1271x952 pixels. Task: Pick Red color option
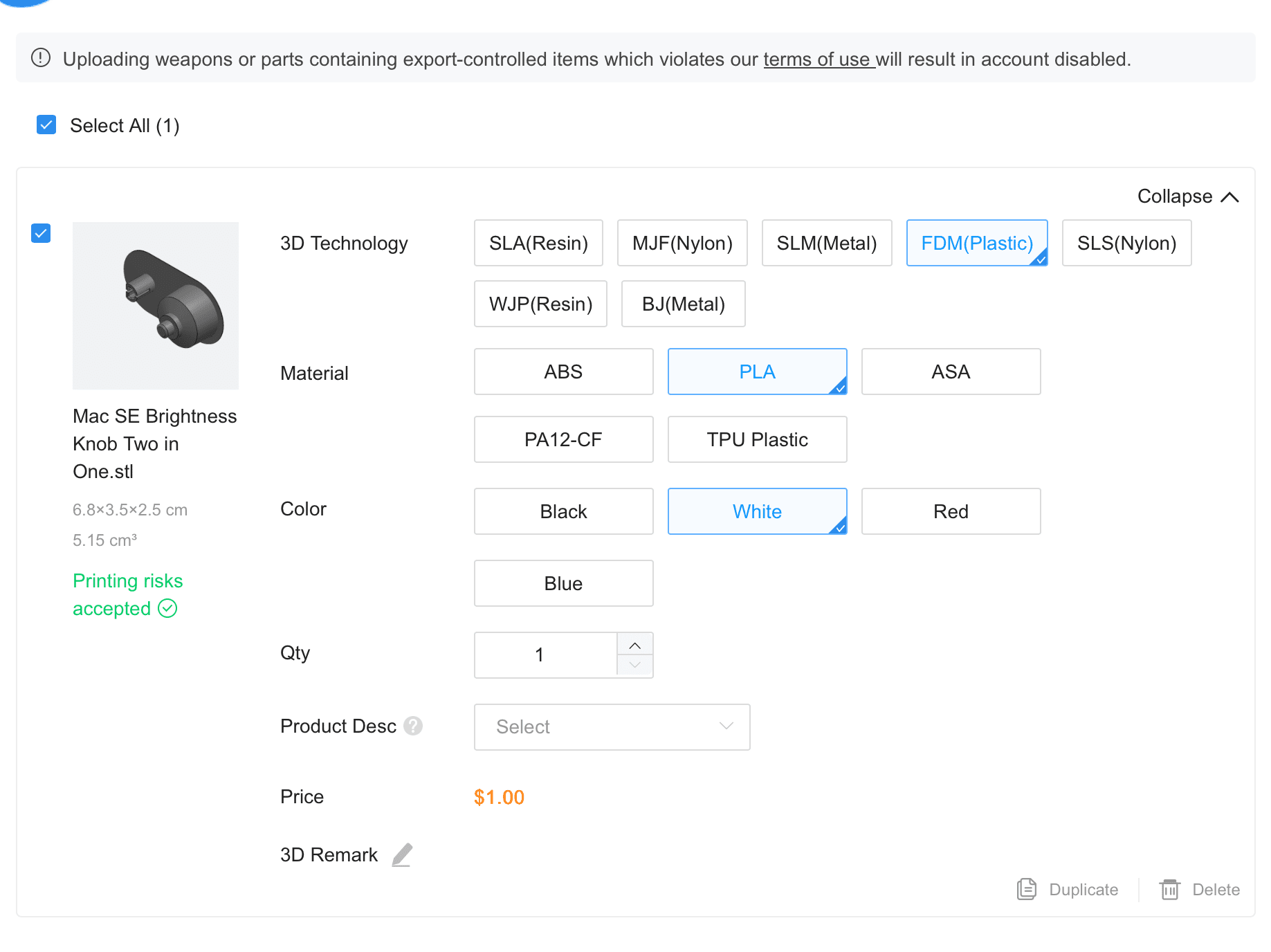951,511
